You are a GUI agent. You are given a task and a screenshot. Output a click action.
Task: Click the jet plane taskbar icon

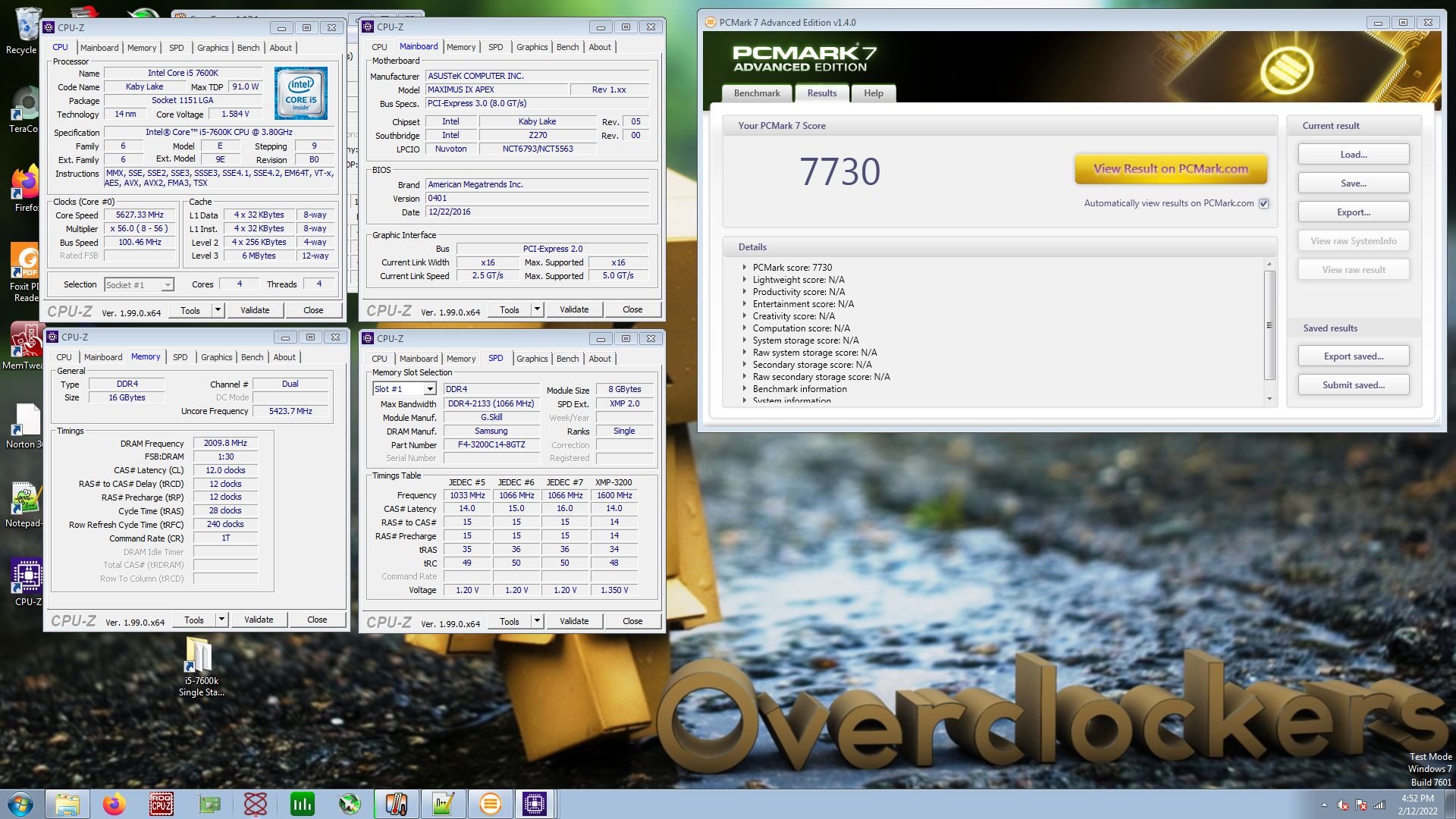click(350, 804)
